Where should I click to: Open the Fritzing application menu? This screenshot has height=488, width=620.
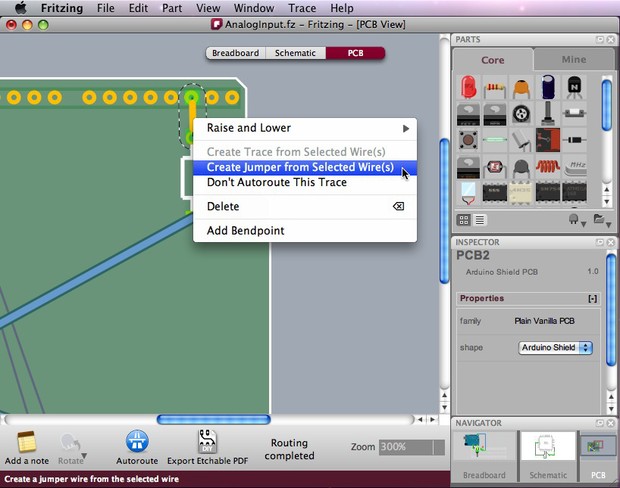pos(62,8)
